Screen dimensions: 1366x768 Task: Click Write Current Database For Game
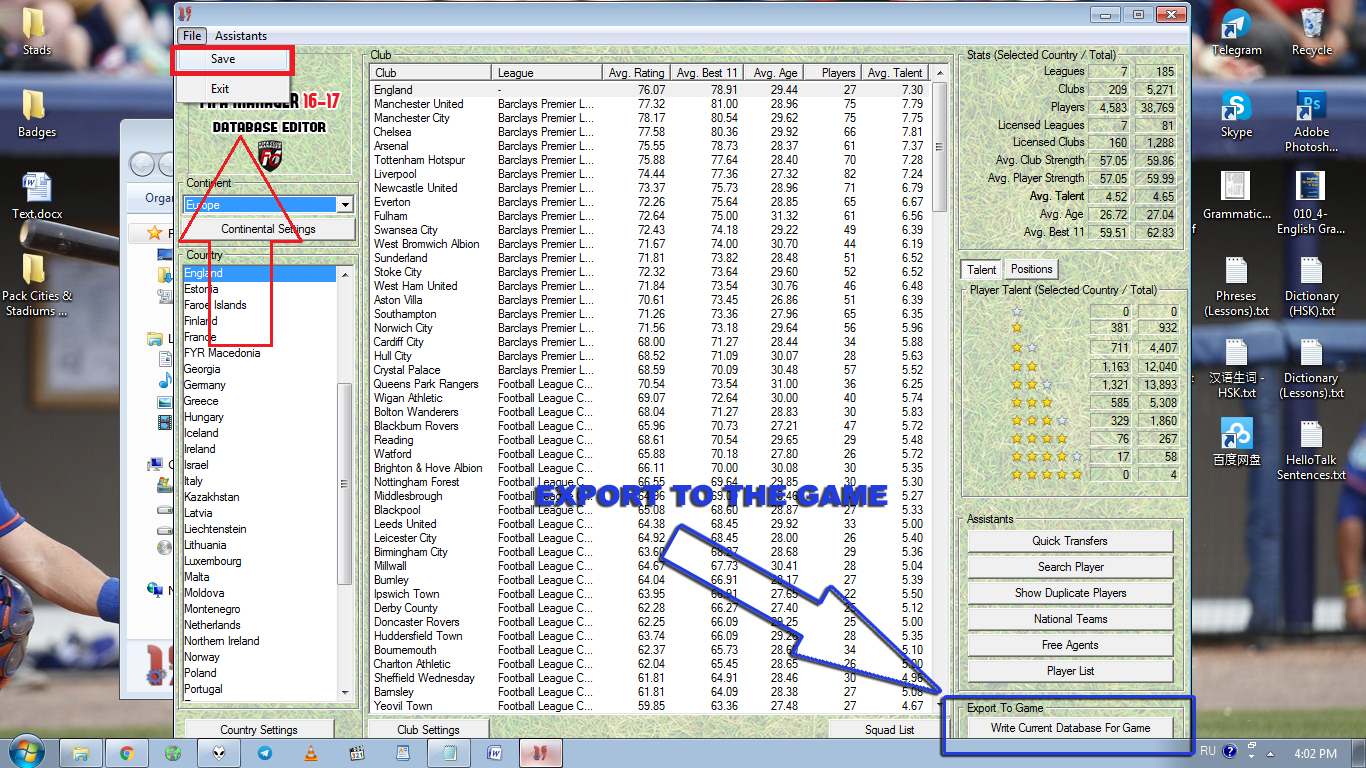tap(1070, 728)
